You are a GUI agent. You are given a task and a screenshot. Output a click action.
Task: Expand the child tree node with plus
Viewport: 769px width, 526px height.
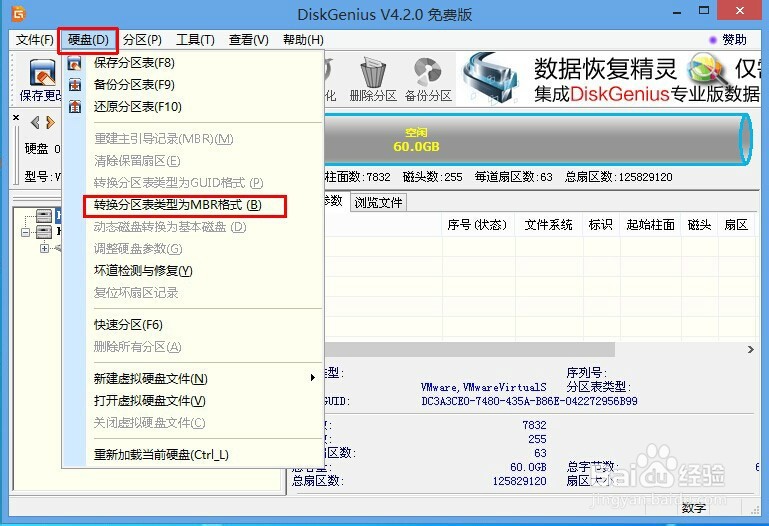tap(45, 249)
